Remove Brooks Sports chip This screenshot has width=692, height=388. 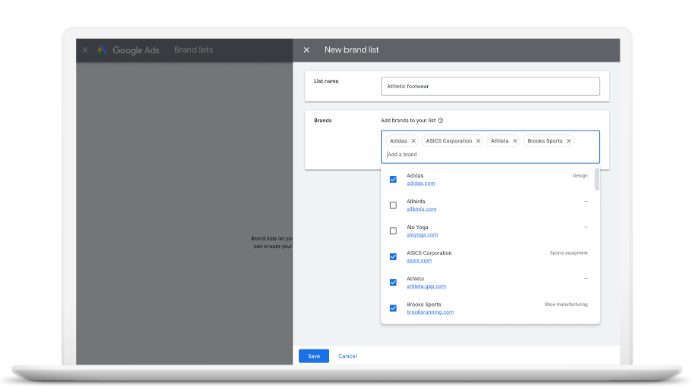tap(569, 141)
